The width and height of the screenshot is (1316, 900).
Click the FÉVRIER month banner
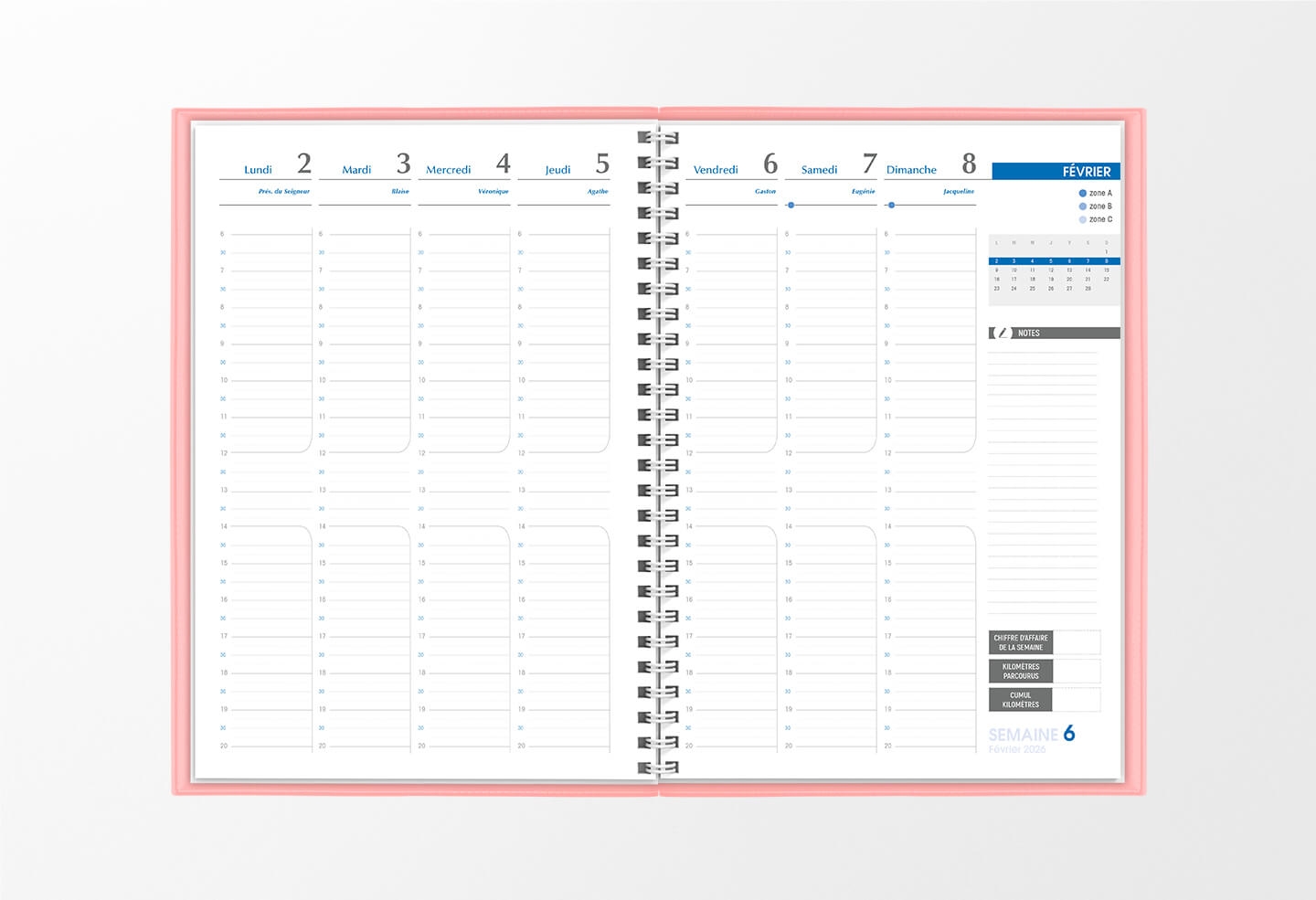pos(1056,171)
